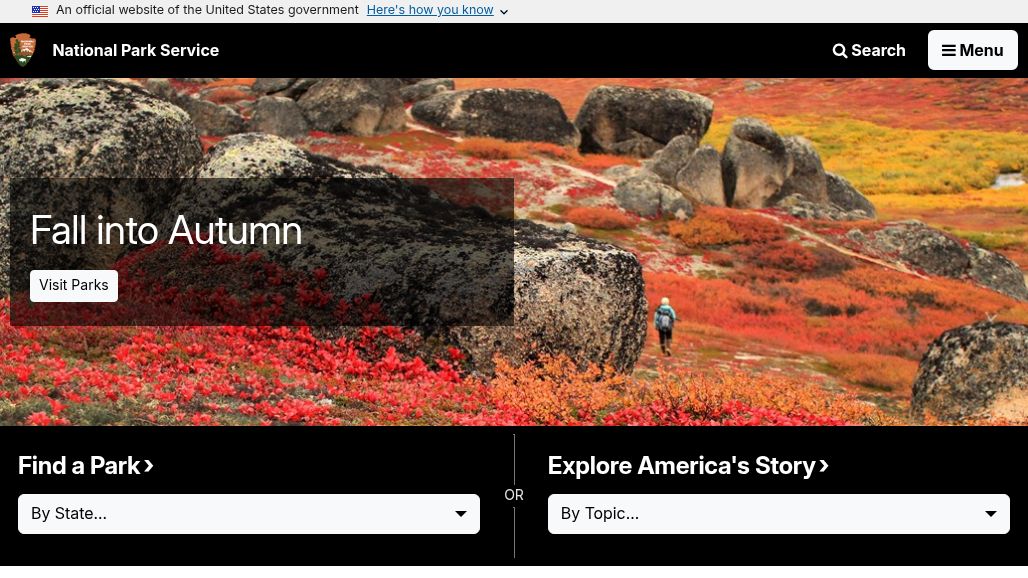Go to the National Park Service home link
Screen dimensions: 1028x578
(135, 50)
